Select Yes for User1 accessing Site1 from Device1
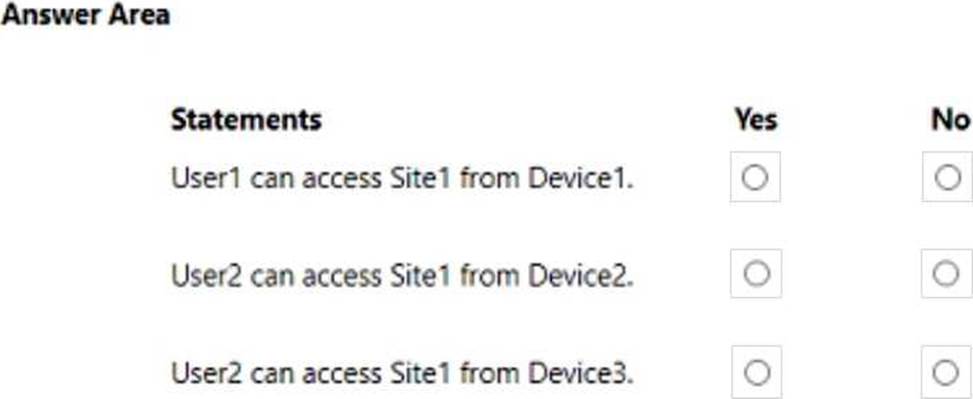The height and width of the screenshot is (399, 973). click(x=755, y=178)
